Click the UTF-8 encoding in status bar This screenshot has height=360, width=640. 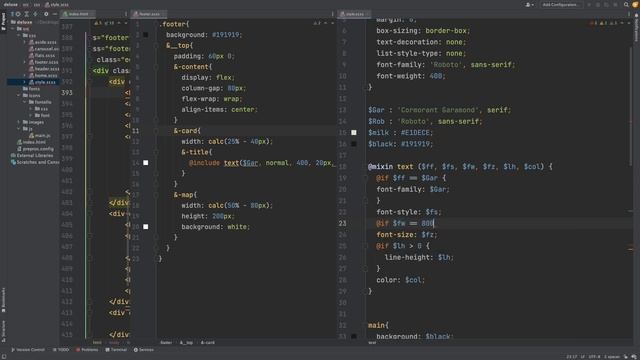pos(594,357)
